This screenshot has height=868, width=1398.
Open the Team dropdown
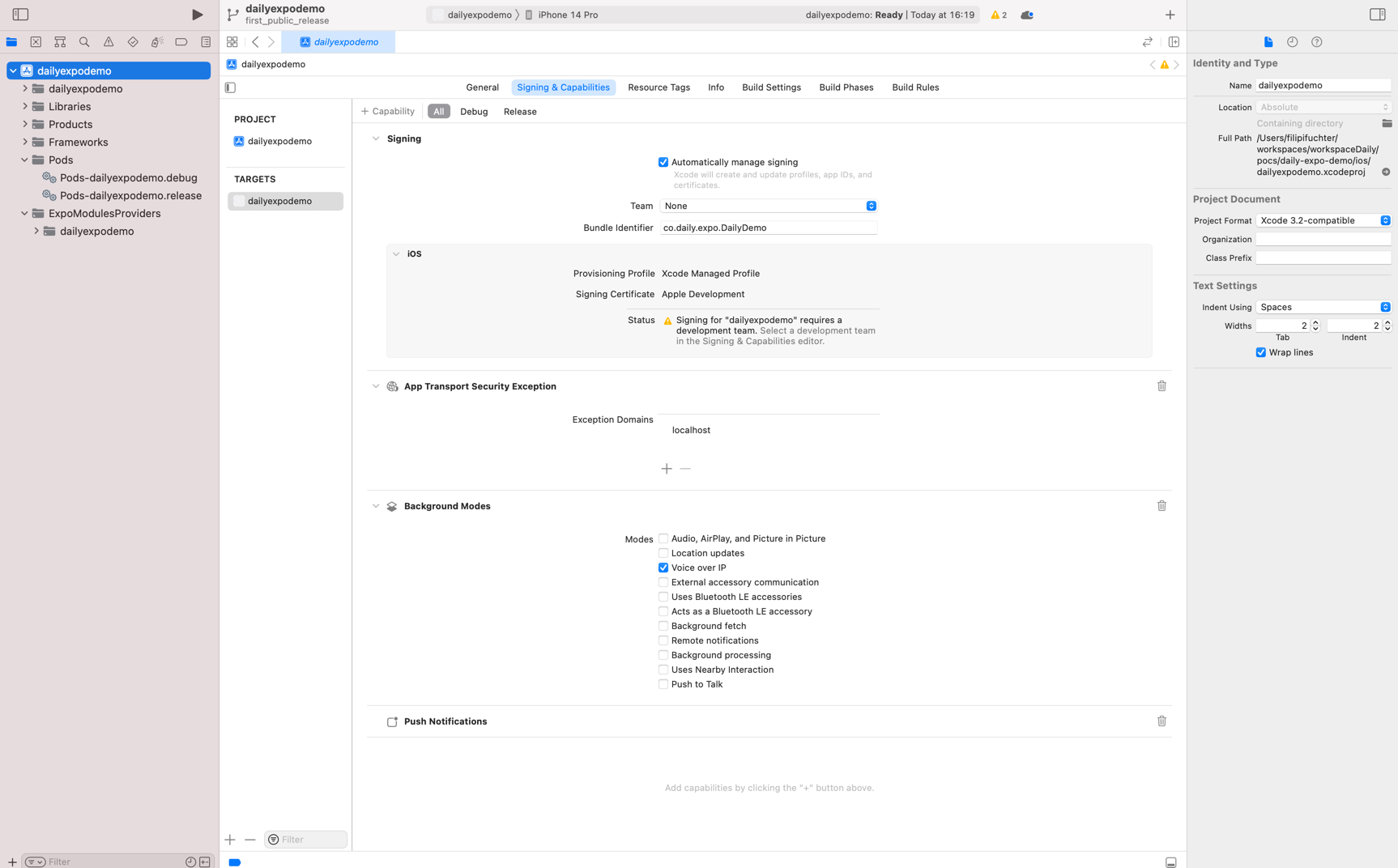pos(768,206)
